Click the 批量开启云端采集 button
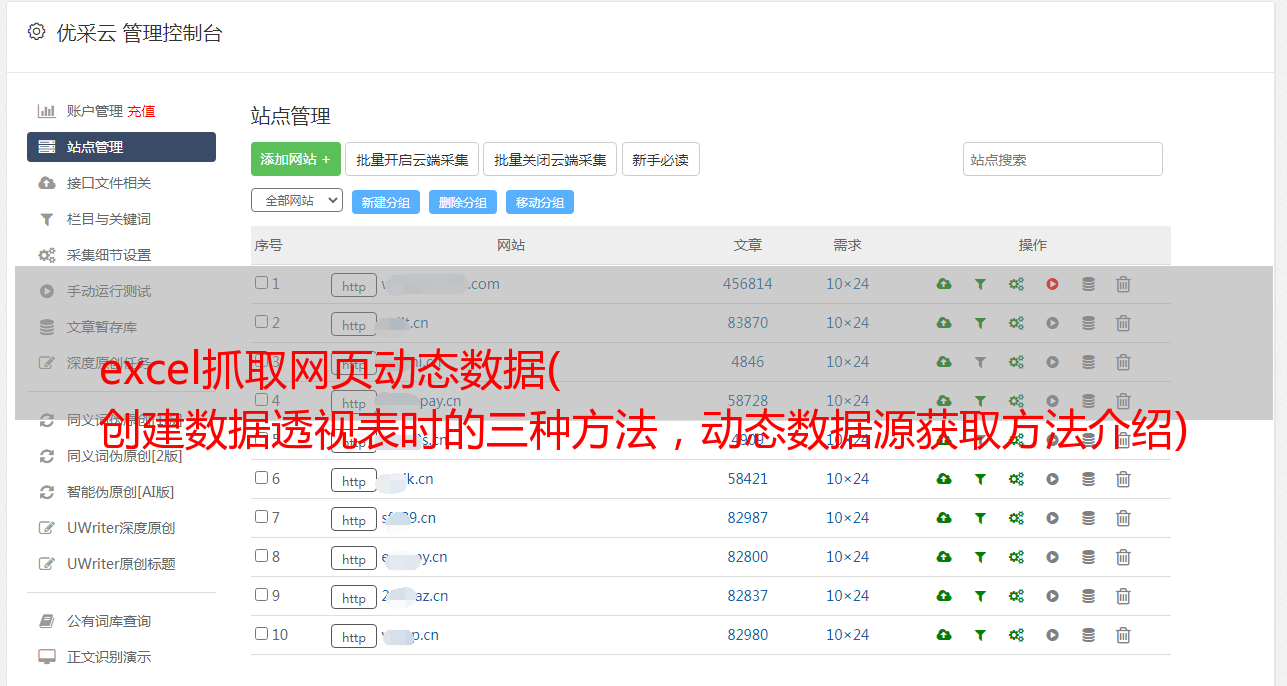 (x=412, y=159)
